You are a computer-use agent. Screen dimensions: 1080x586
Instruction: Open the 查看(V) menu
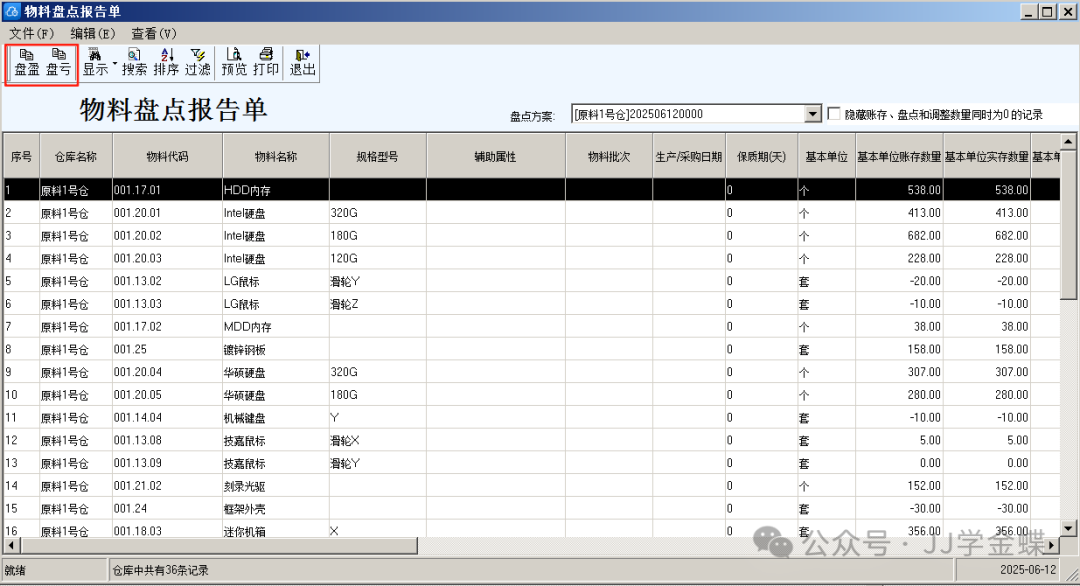click(153, 33)
